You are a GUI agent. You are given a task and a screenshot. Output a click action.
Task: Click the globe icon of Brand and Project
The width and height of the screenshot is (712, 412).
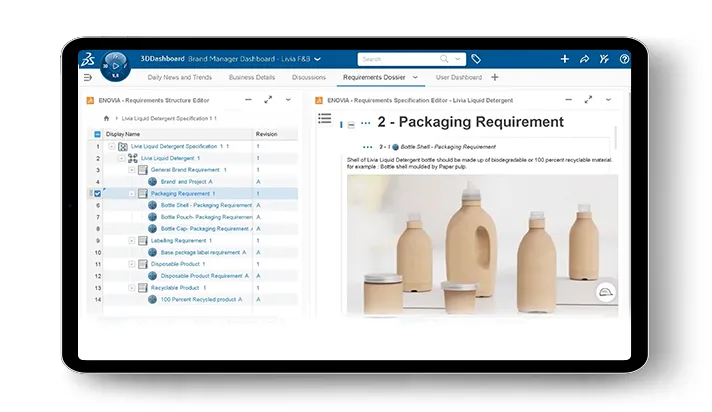153,182
